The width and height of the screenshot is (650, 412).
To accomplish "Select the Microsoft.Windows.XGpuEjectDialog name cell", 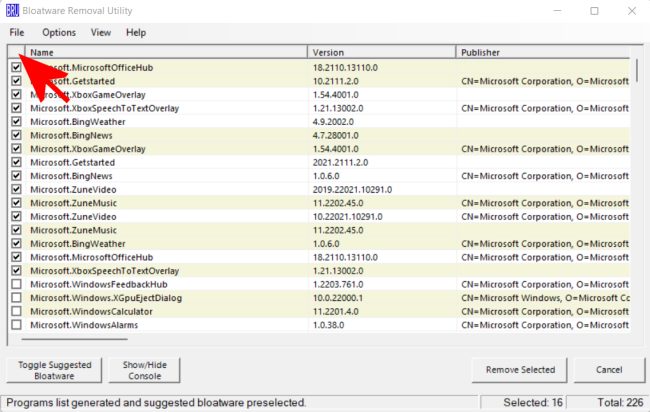I will point(106,298).
